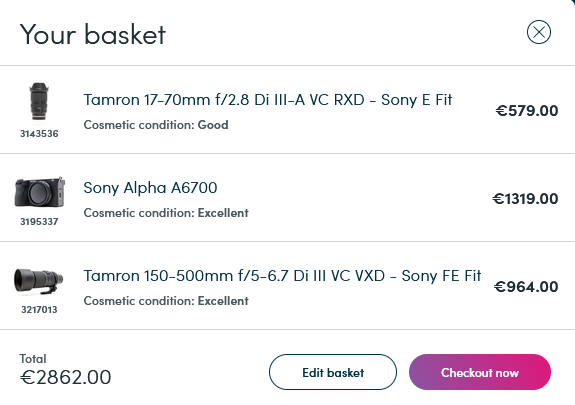The width and height of the screenshot is (575, 405).
Task: Open Sony Alpha A6700 product link
Action: point(150,188)
